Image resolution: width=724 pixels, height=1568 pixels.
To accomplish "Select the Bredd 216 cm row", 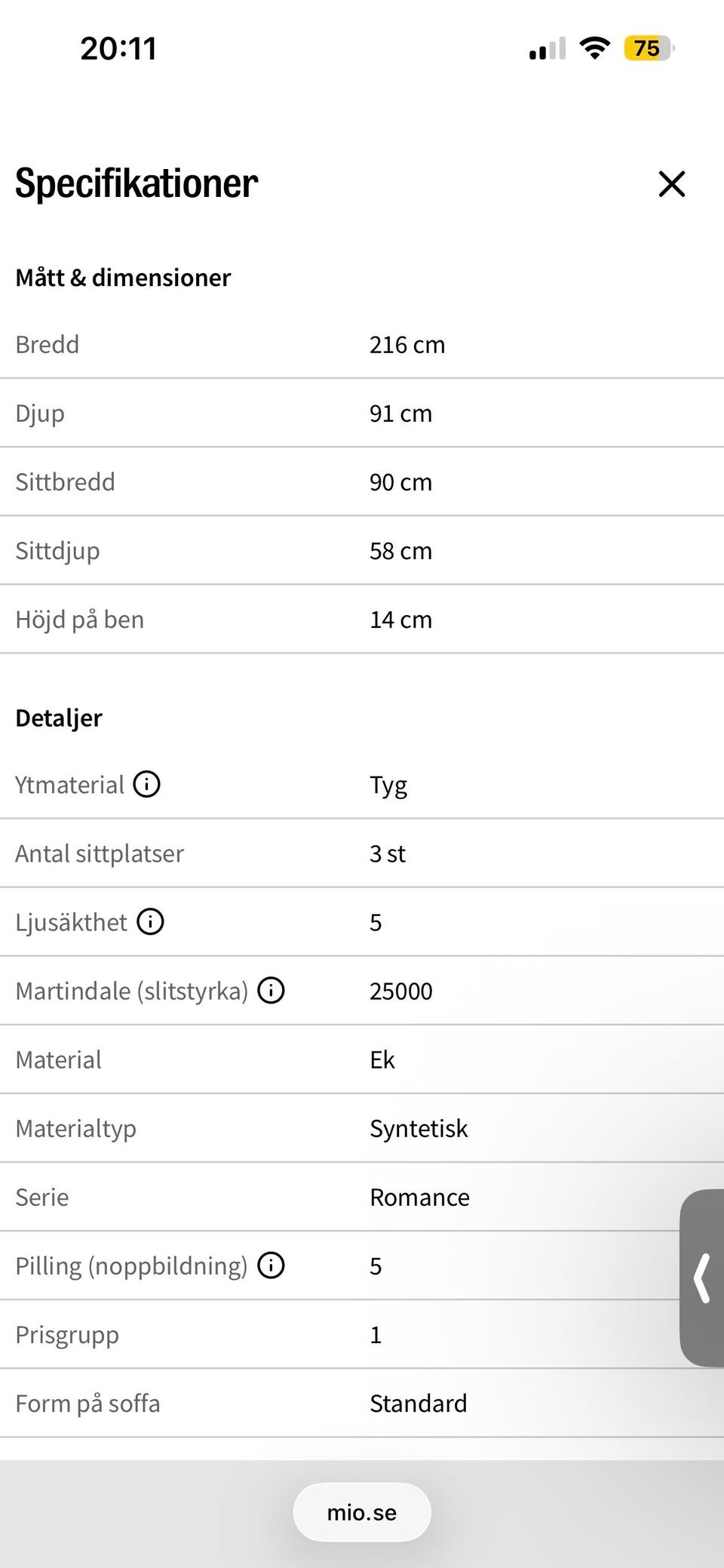I will 362,345.
